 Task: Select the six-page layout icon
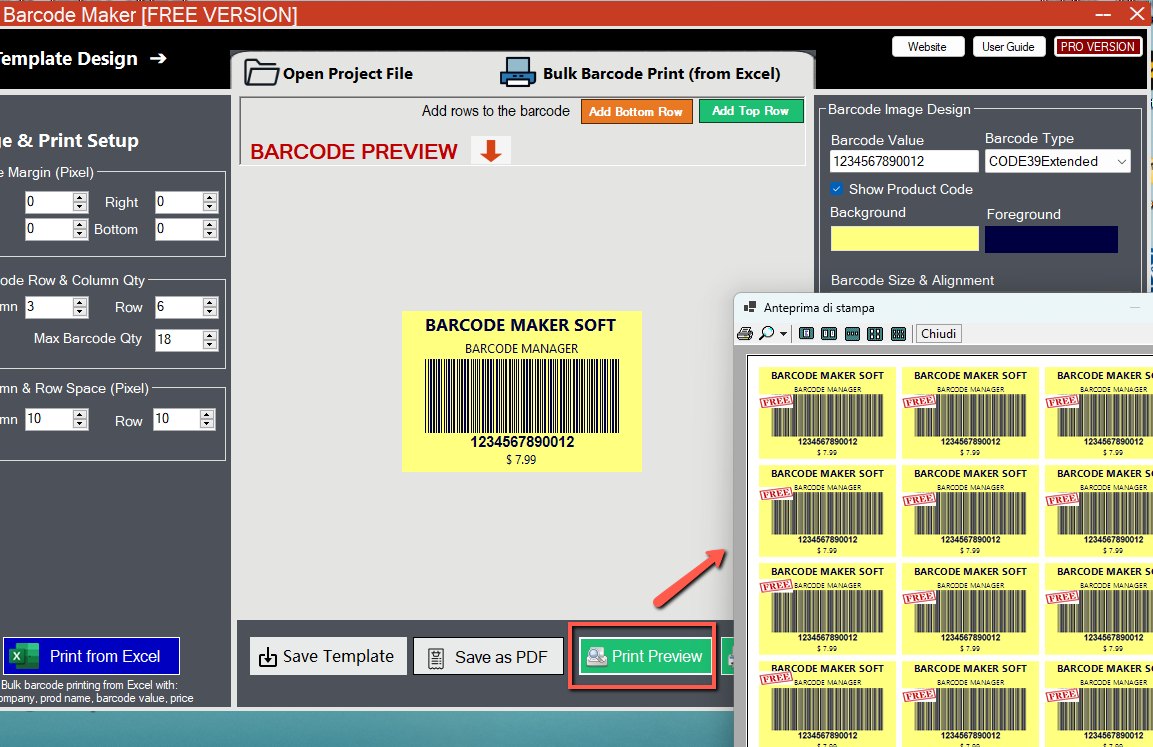click(x=898, y=334)
